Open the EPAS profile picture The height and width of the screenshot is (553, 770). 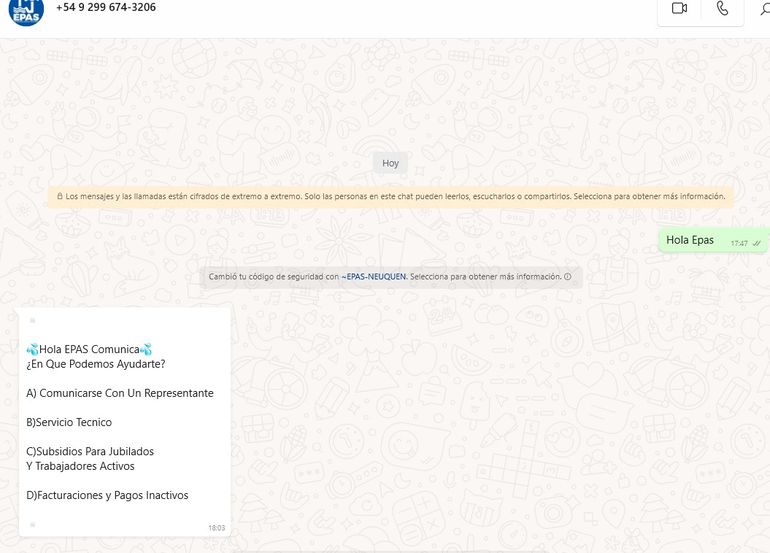[x=26, y=10]
